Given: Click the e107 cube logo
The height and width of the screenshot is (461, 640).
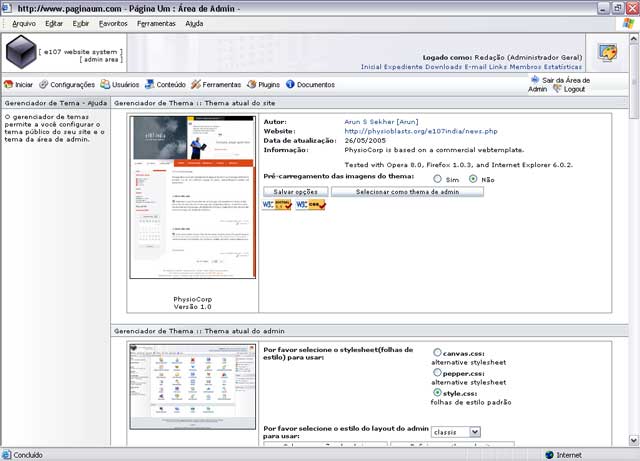Looking at the screenshot, I should tap(21, 52).
